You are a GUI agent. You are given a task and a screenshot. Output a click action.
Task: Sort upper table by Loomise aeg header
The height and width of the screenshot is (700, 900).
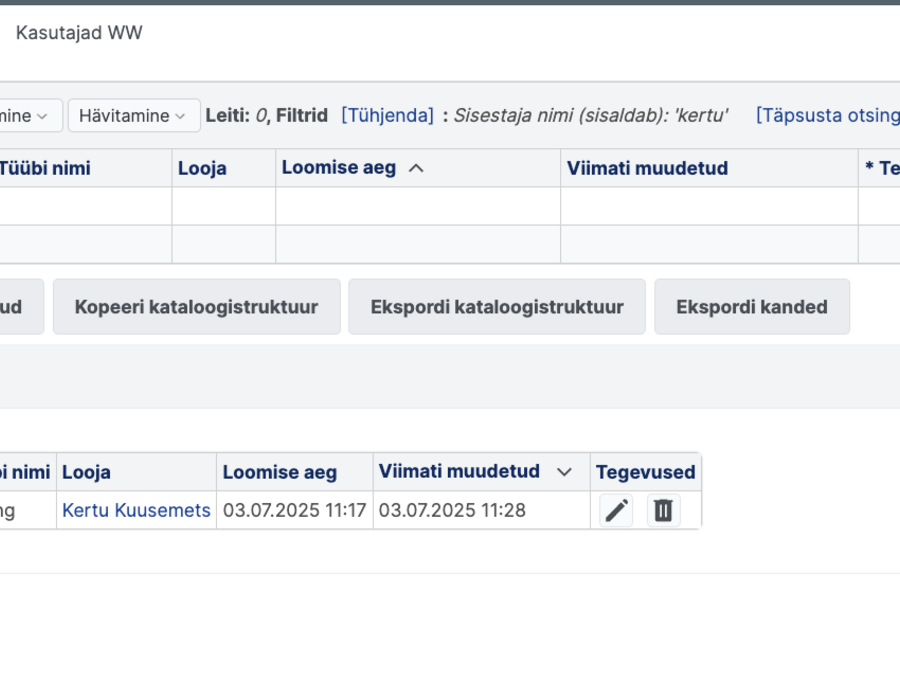click(339, 168)
